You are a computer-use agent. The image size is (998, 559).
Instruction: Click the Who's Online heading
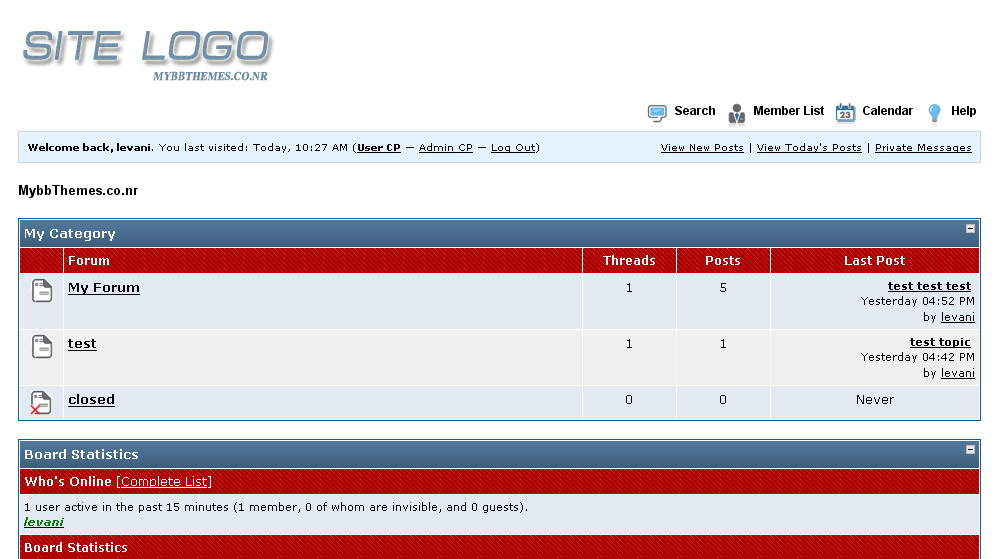tap(67, 482)
